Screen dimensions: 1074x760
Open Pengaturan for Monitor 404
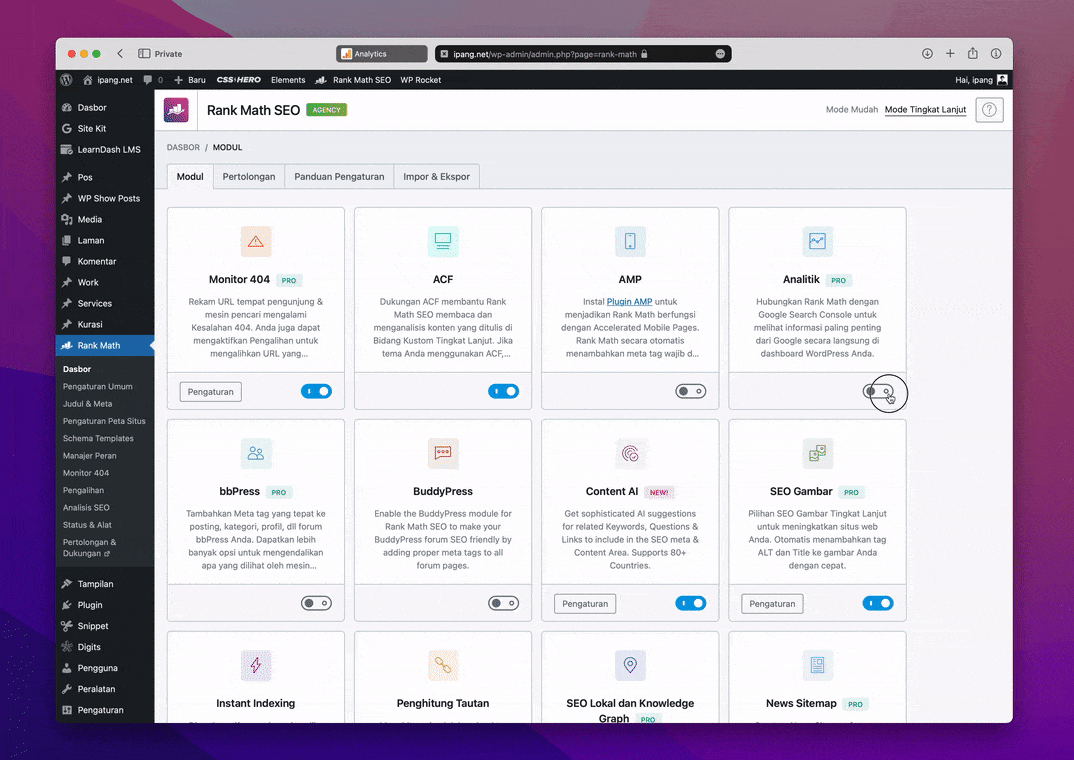[211, 392]
